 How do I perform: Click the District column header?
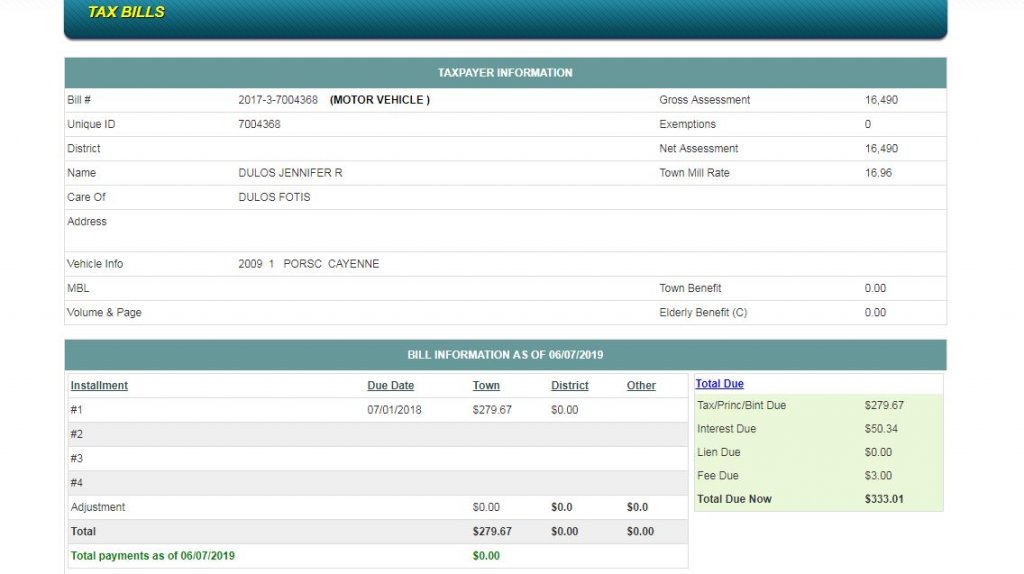(569, 386)
